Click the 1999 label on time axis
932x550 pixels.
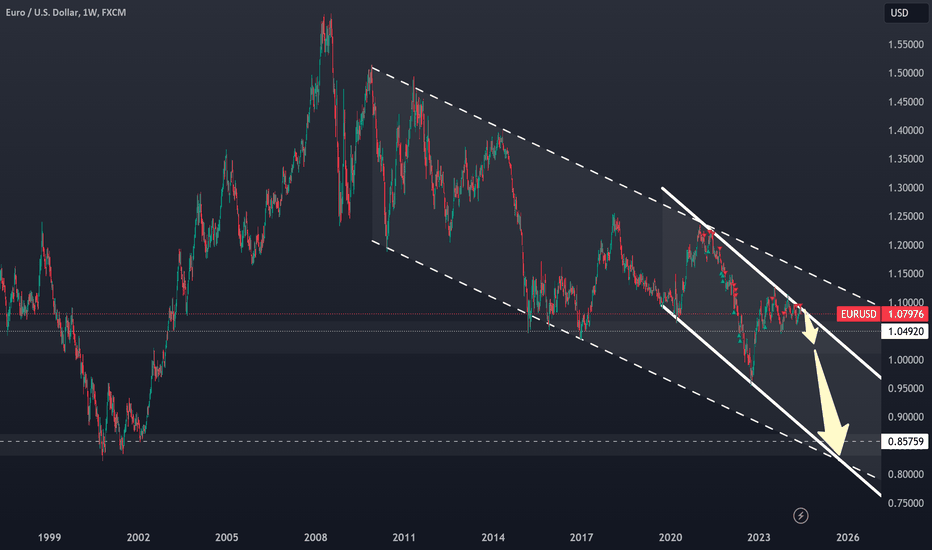[x=49, y=538]
